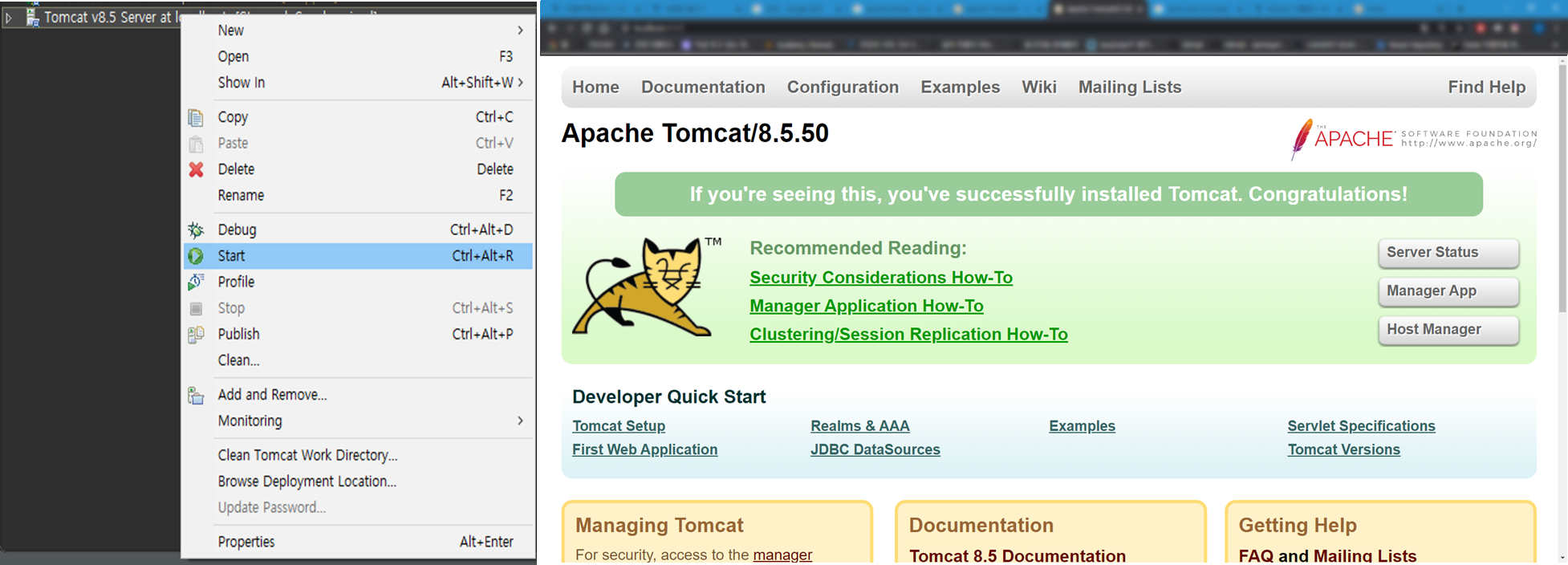
Task: Open Manager Application How-To link
Action: (x=867, y=306)
